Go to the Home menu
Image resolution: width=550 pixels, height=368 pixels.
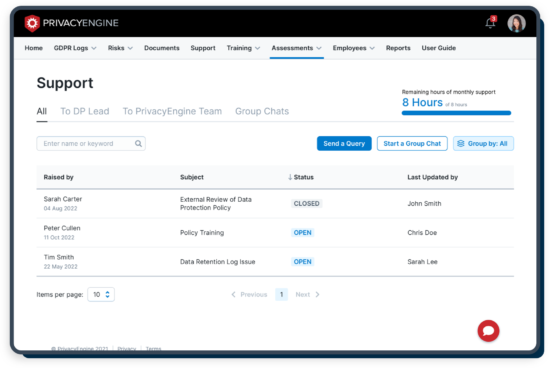coord(34,48)
